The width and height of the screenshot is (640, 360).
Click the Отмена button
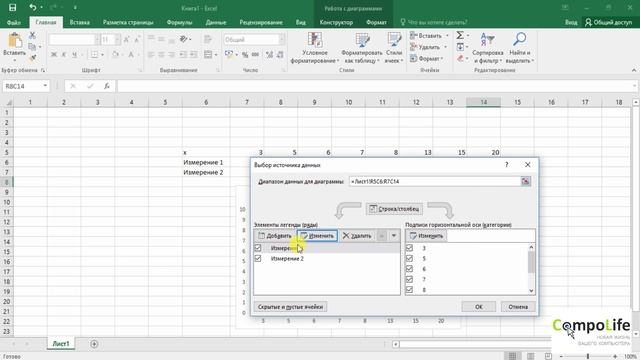pos(518,307)
